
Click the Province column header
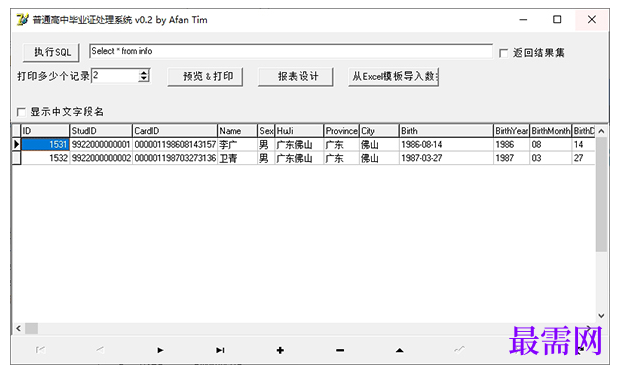click(341, 131)
